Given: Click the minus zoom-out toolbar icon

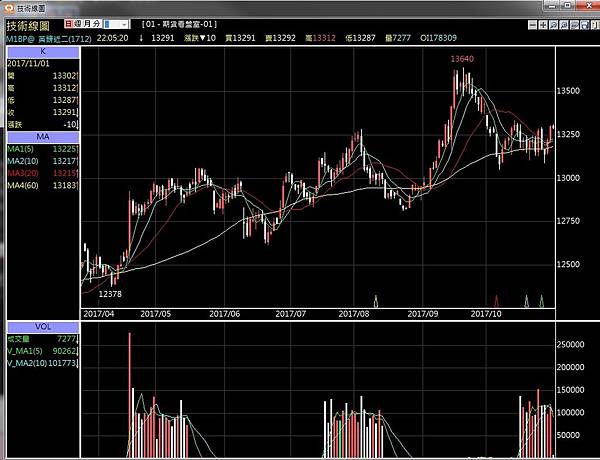Looking at the screenshot, I should 532,25.
